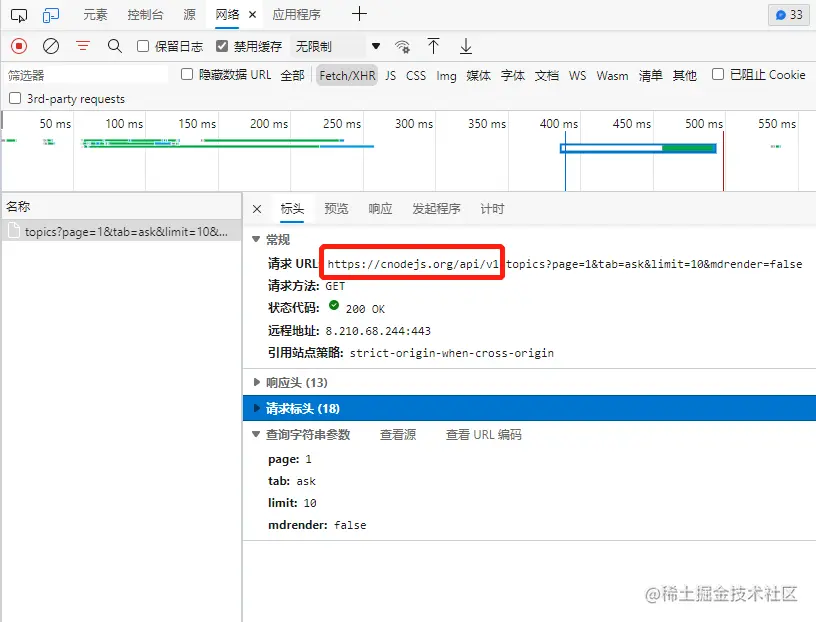Click 请求方法 GET value
The height and width of the screenshot is (622, 816).
tap(335, 286)
